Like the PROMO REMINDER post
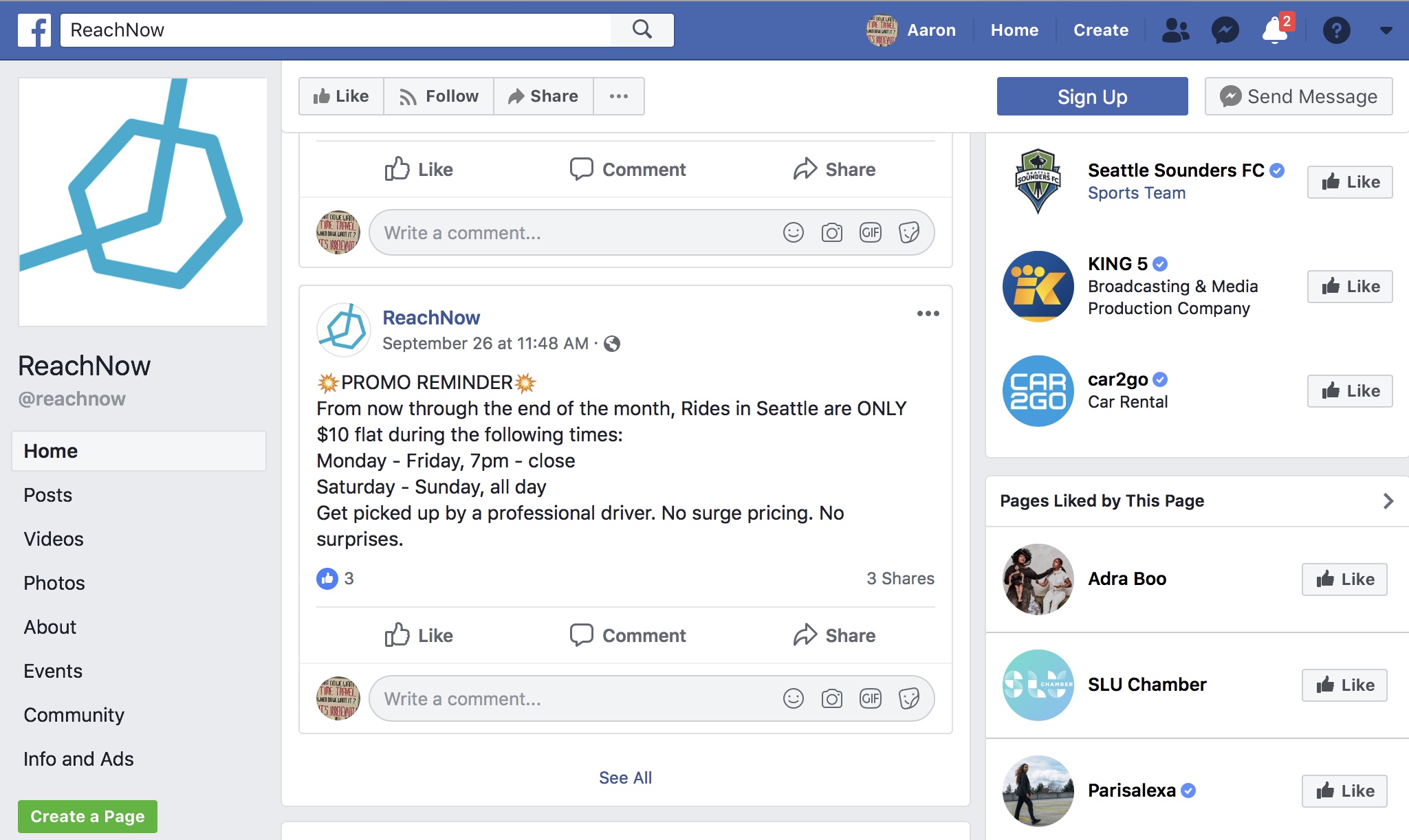Image resolution: width=1409 pixels, height=840 pixels. point(418,635)
